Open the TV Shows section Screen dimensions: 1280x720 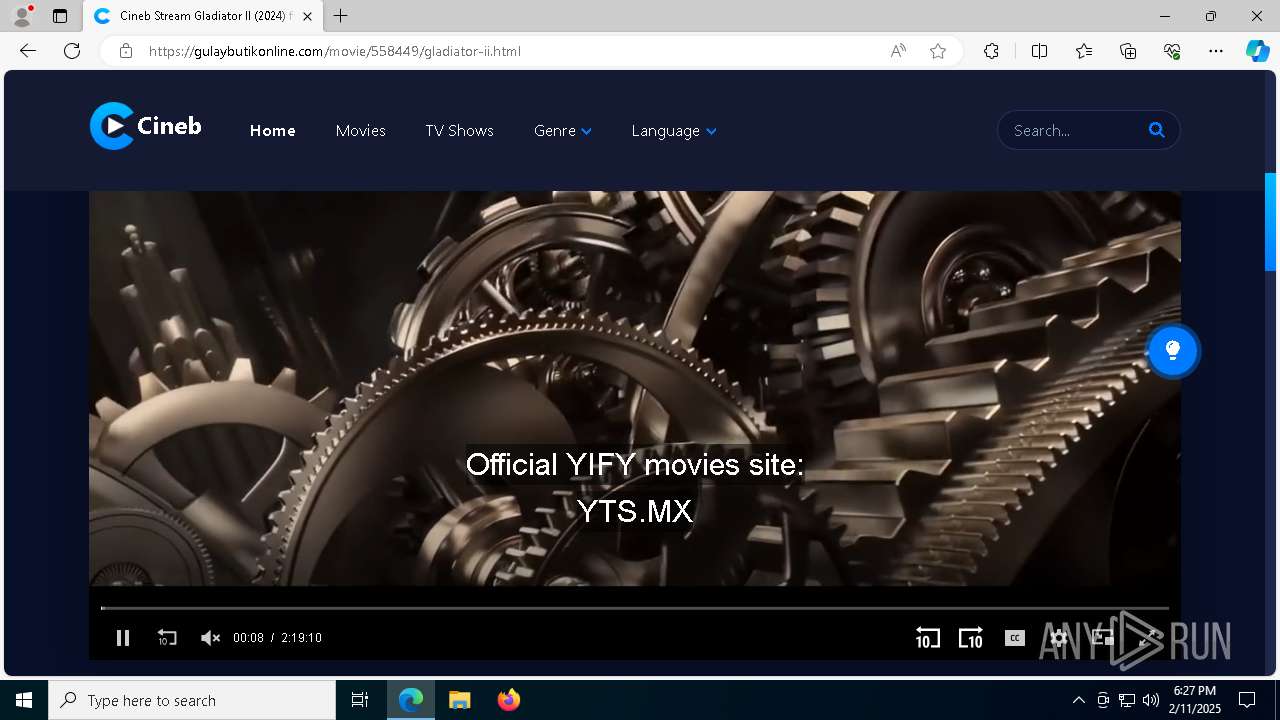click(459, 131)
